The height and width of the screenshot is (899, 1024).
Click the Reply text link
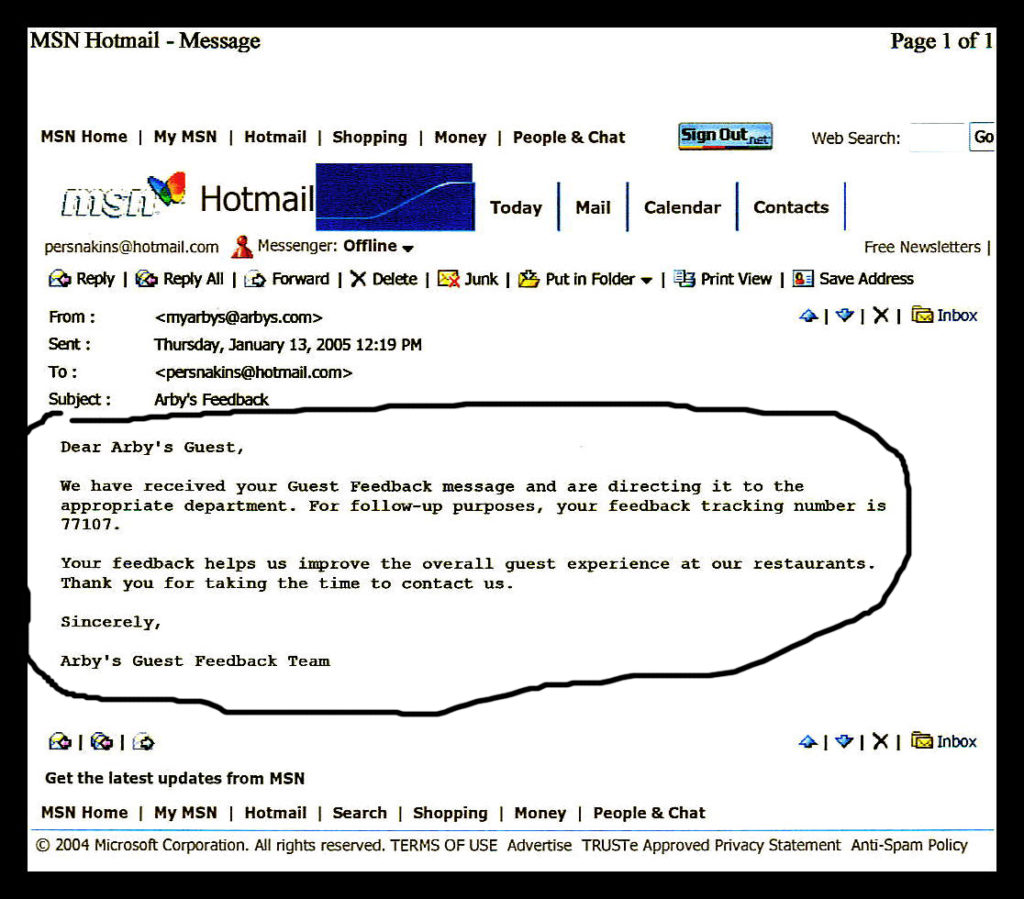click(95, 279)
